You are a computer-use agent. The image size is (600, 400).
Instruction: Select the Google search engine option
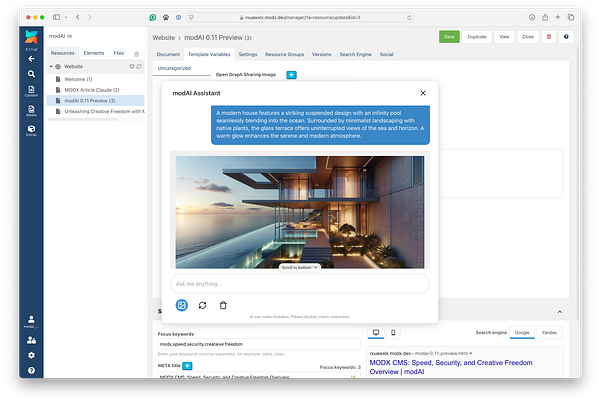point(522,332)
